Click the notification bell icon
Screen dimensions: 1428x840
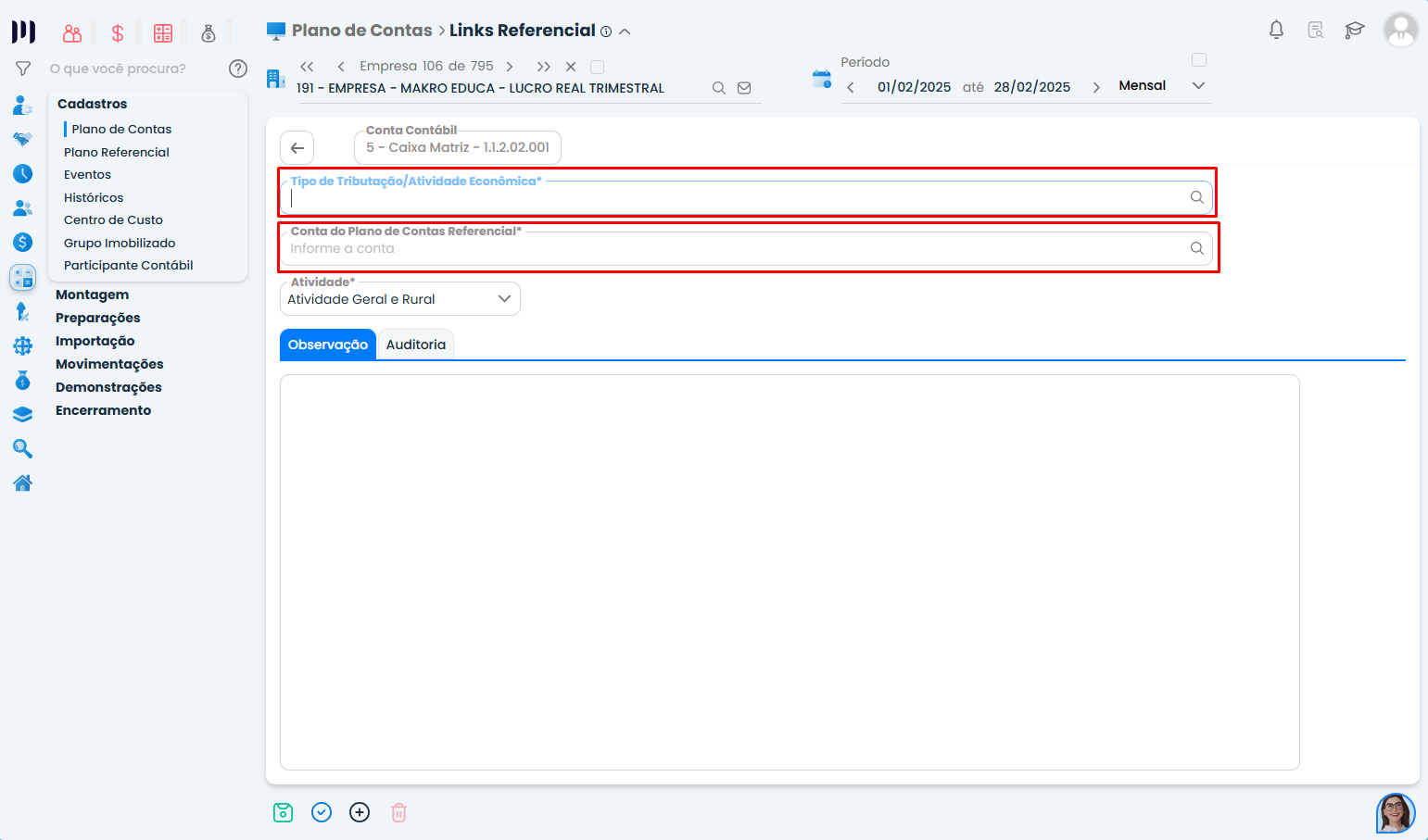click(1276, 30)
